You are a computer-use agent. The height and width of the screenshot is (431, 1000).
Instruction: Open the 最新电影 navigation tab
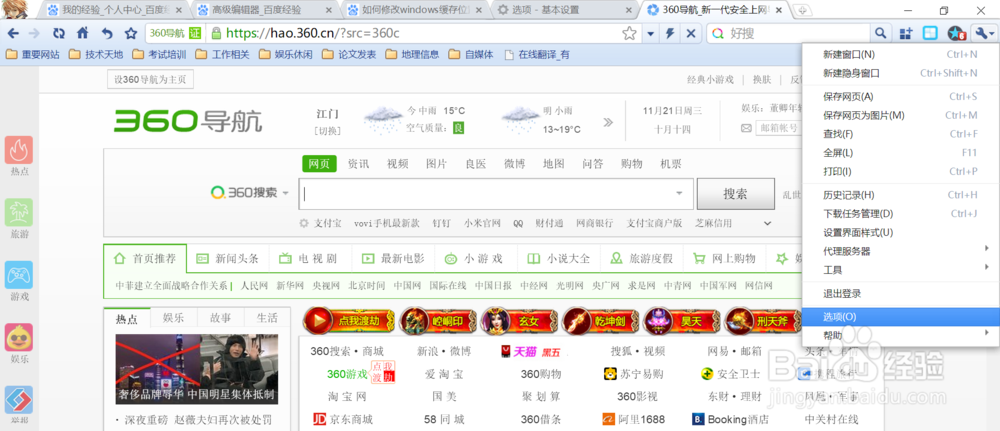tap(393, 258)
